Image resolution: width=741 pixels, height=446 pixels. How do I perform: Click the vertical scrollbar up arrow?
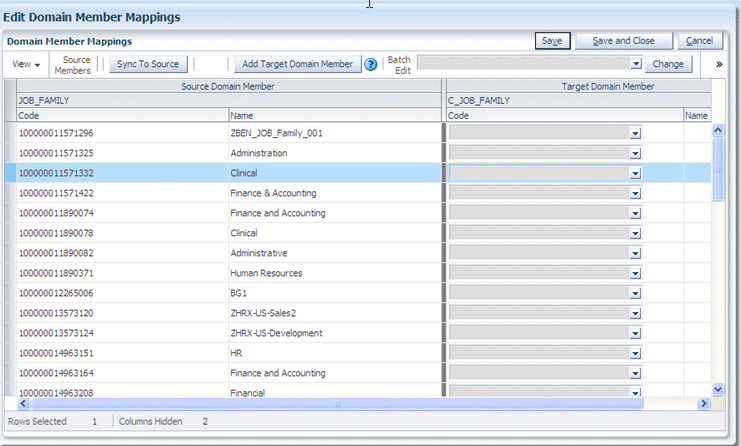(x=718, y=129)
